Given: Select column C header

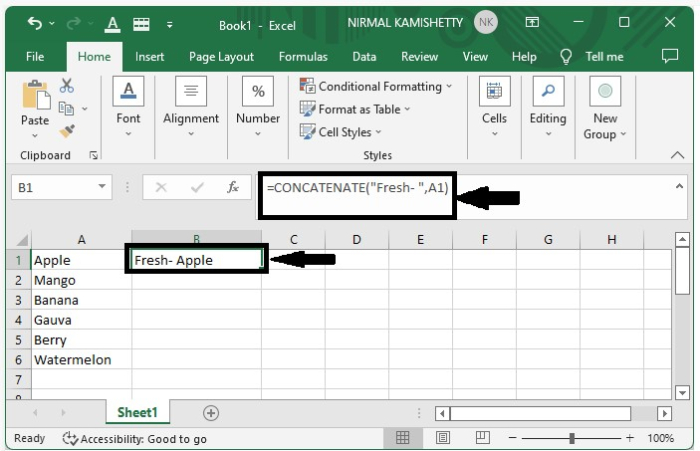Looking at the screenshot, I should (293, 240).
